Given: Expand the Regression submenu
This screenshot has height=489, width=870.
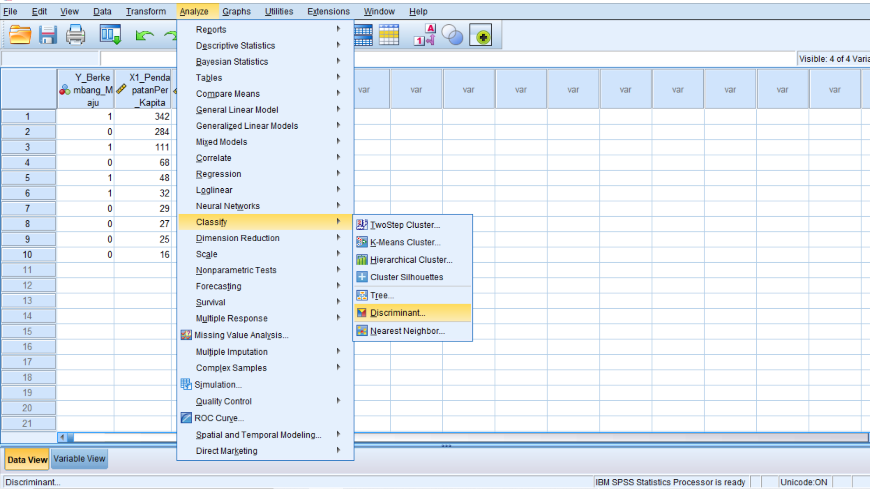Looking at the screenshot, I should point(218,174).
